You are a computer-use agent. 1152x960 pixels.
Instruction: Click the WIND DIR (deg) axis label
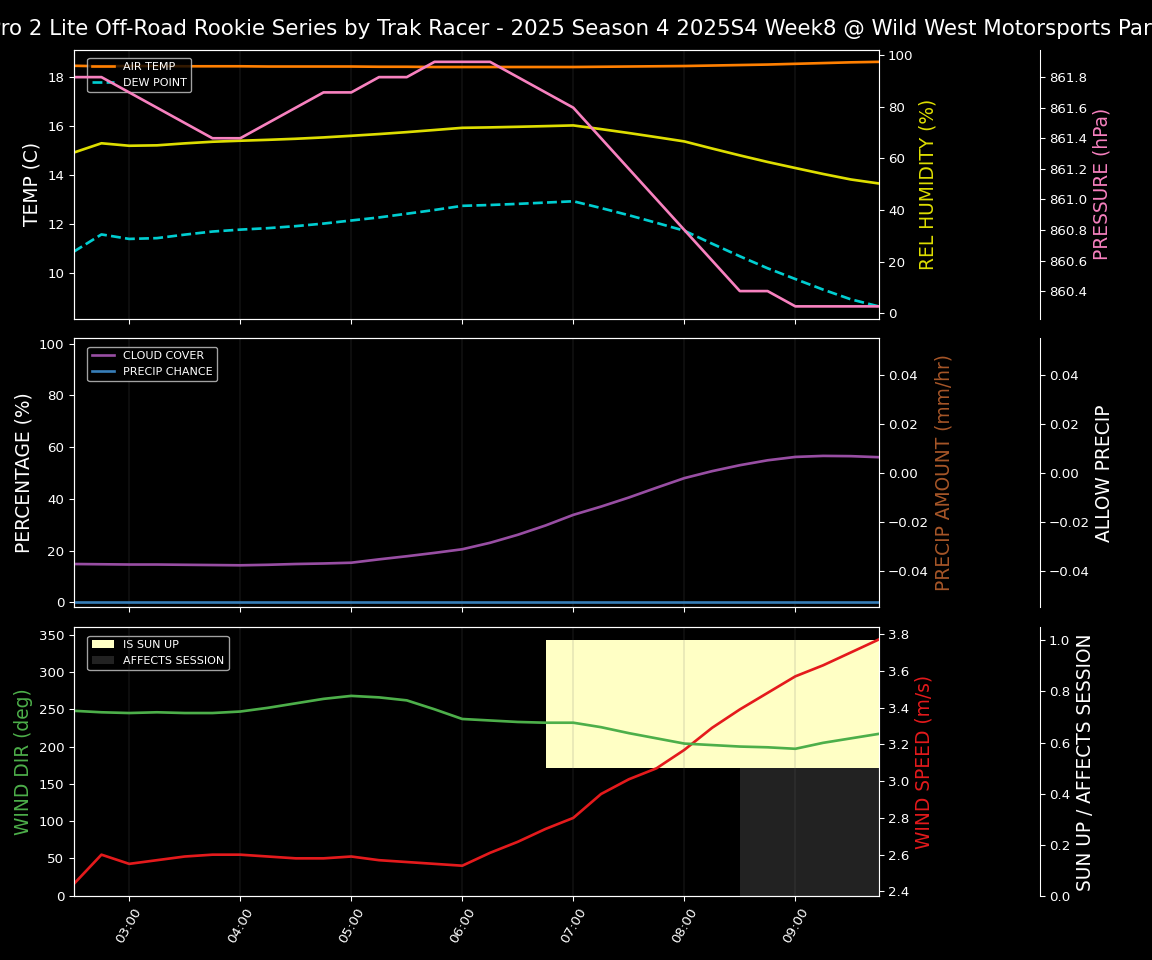pos(22,761)
